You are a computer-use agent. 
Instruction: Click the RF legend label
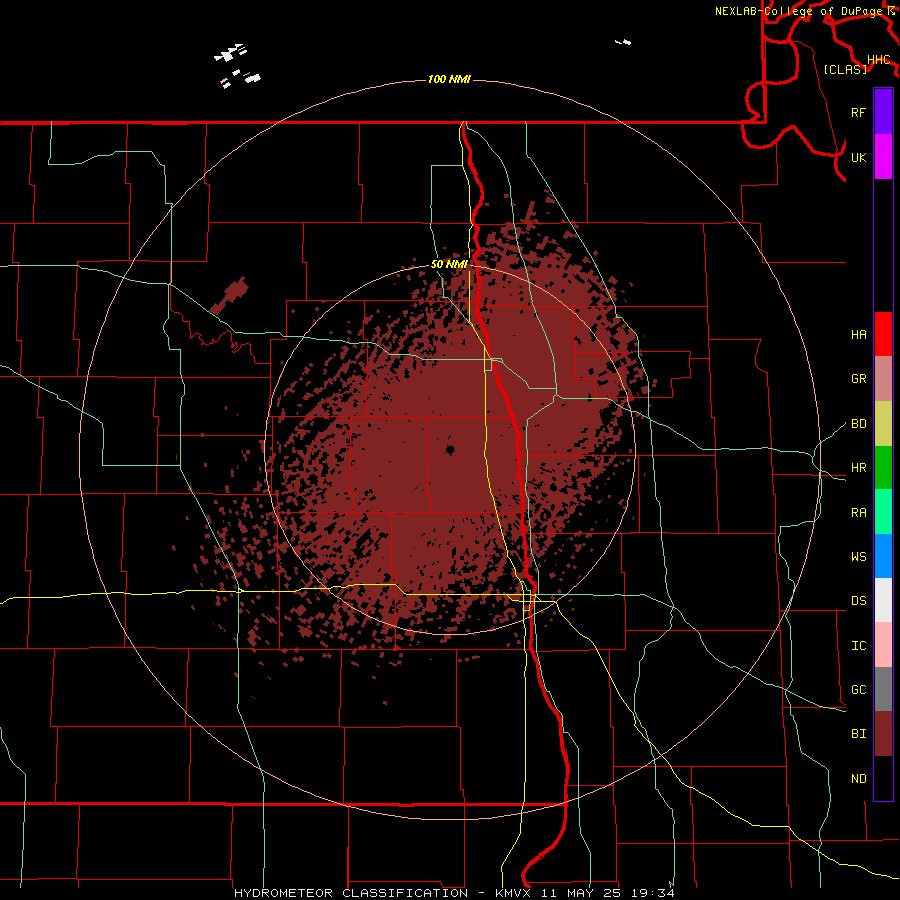858,112
